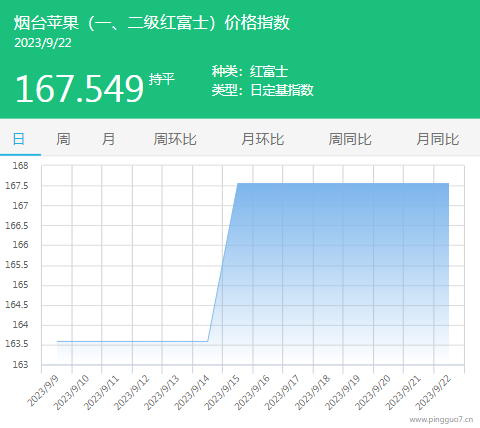Click the 烟台苹果 价格指数 title

click(x=152, y=23)
